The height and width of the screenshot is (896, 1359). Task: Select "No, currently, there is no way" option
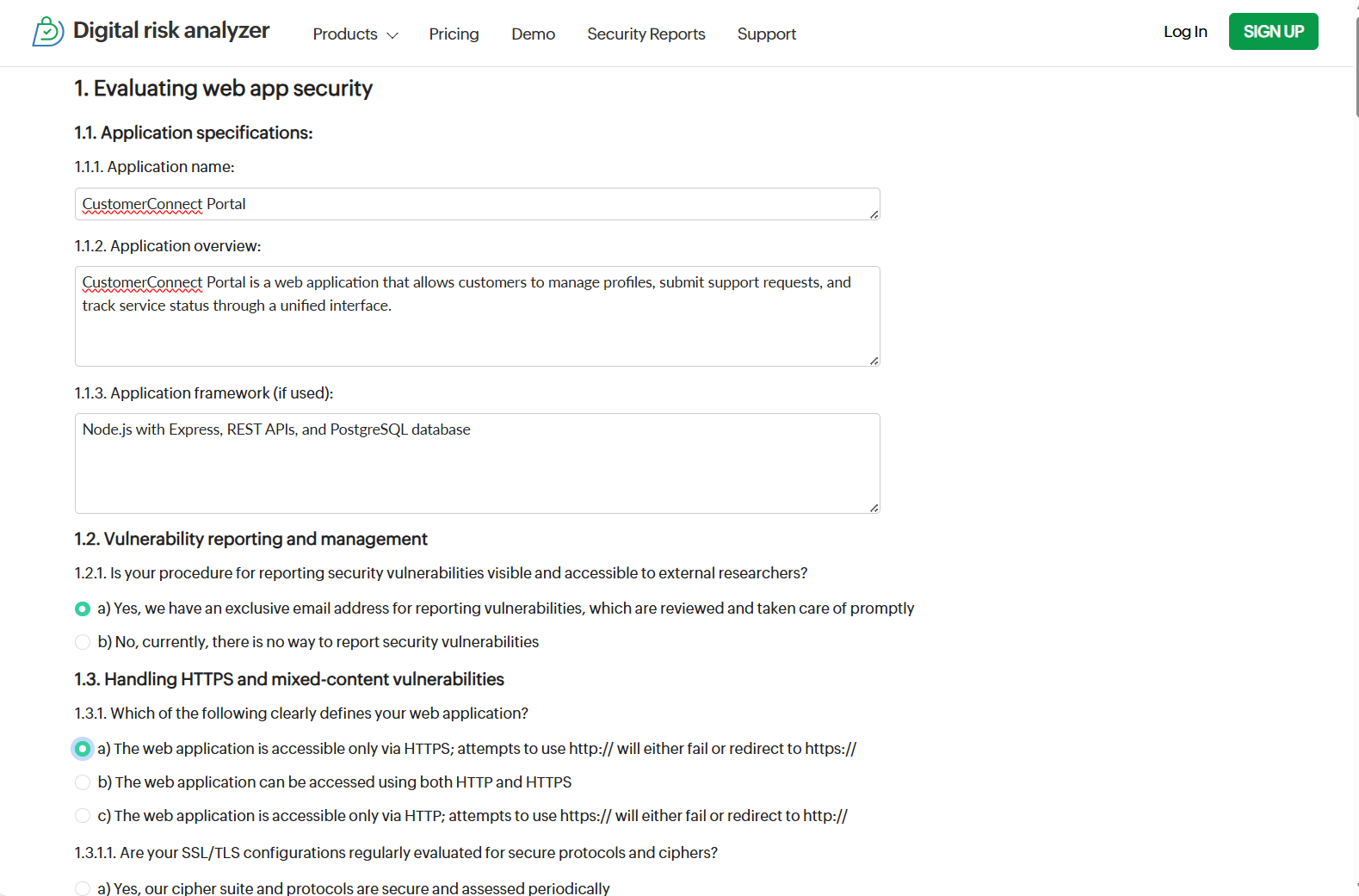83,642
